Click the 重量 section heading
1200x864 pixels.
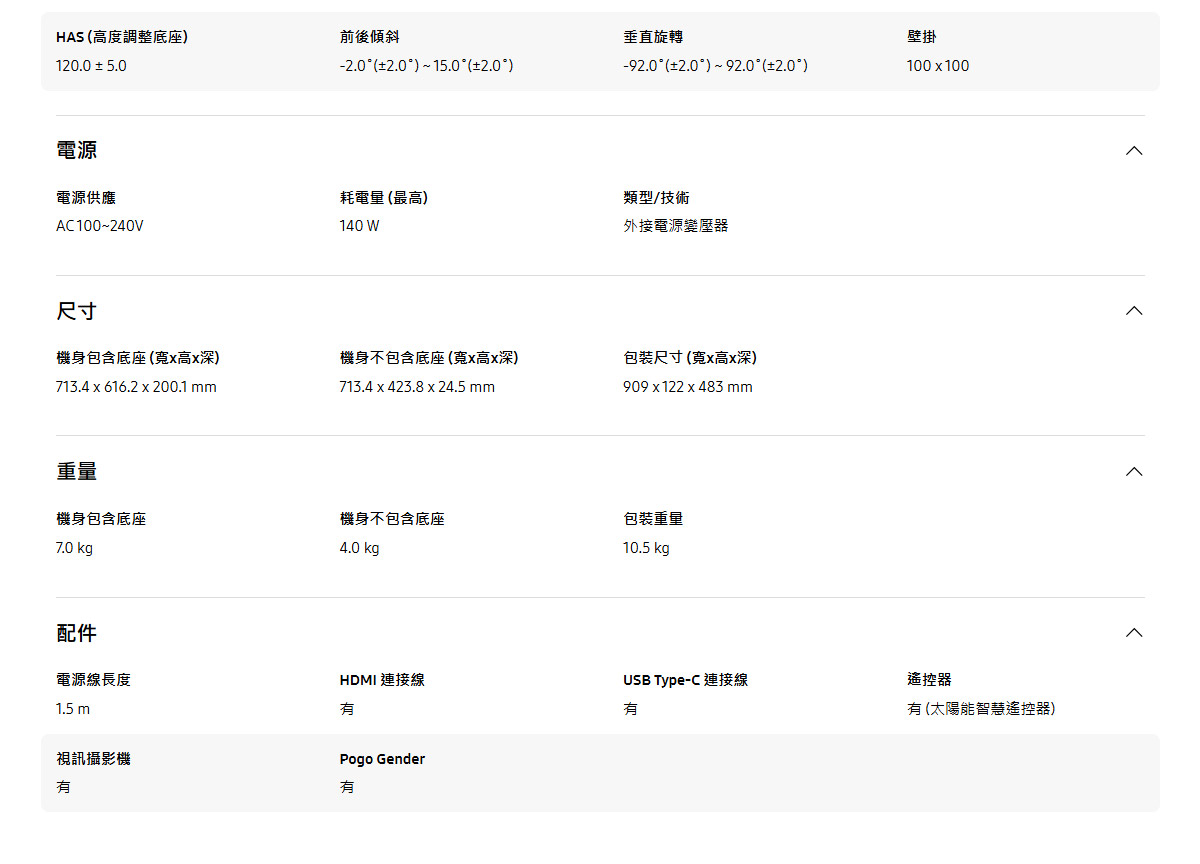77,472
